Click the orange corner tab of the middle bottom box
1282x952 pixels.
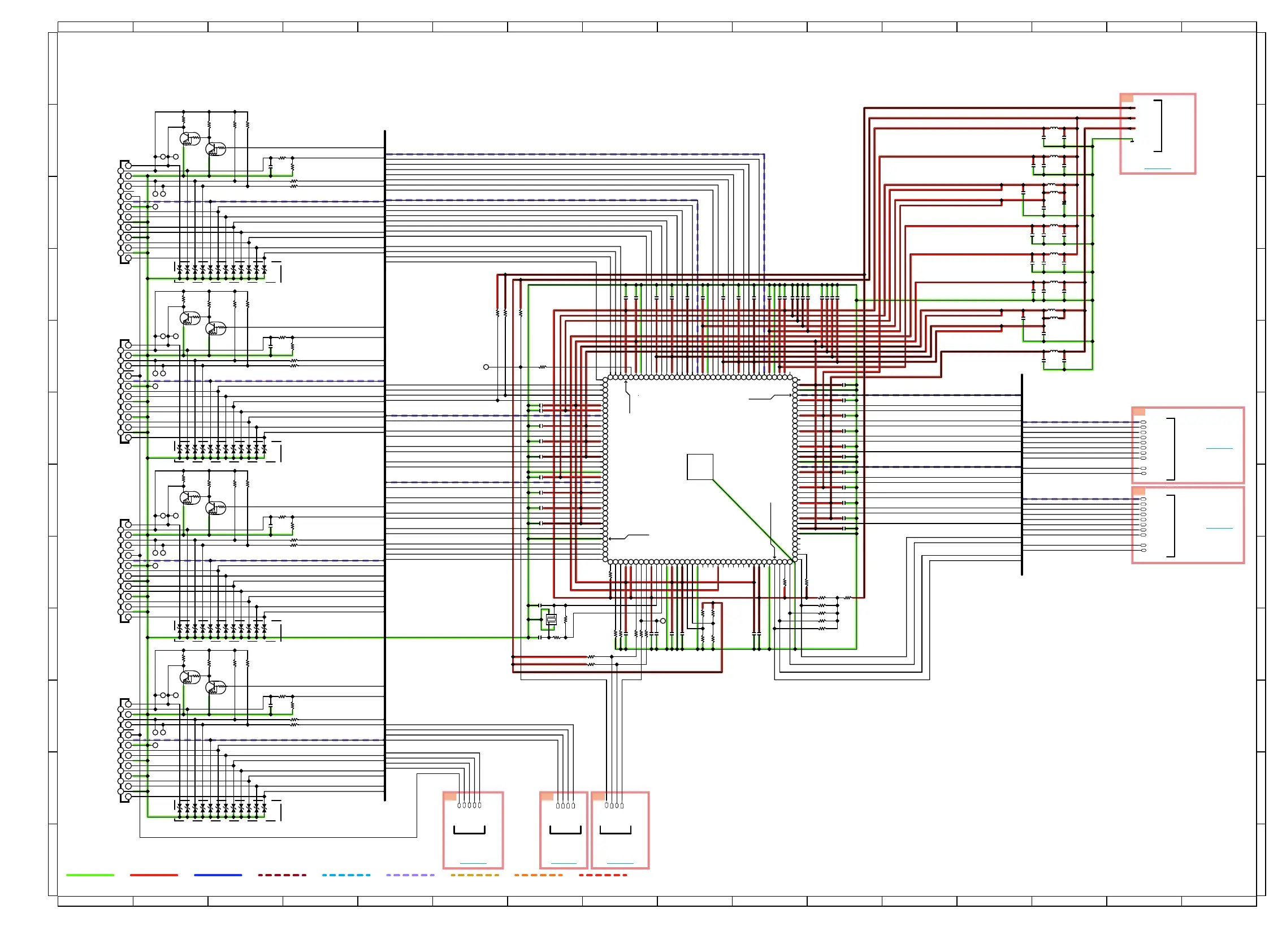547,797
